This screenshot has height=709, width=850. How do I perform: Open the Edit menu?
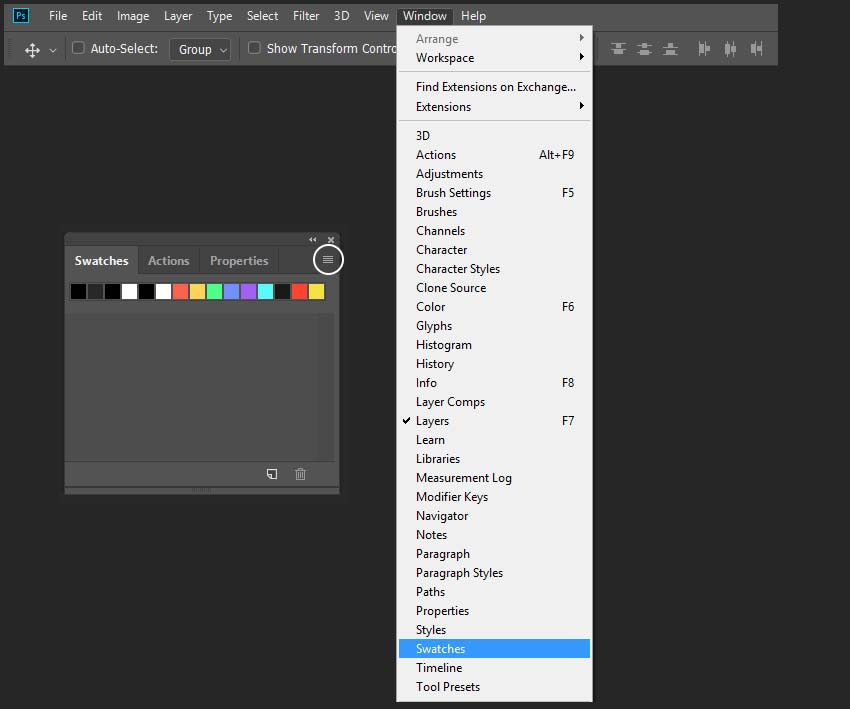coord(92,16)
